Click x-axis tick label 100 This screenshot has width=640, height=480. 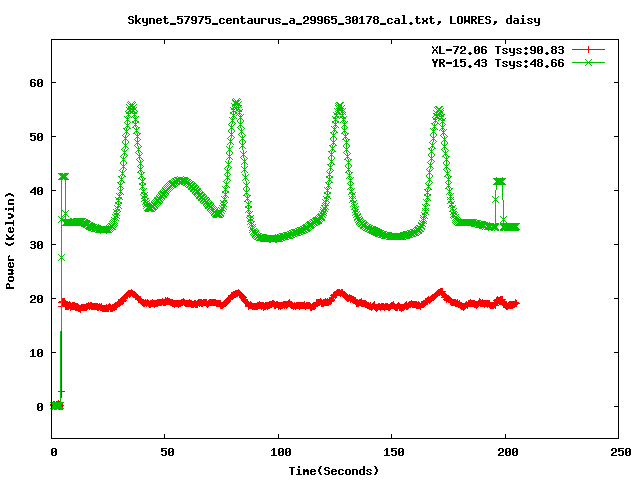[x=280, y=452]
